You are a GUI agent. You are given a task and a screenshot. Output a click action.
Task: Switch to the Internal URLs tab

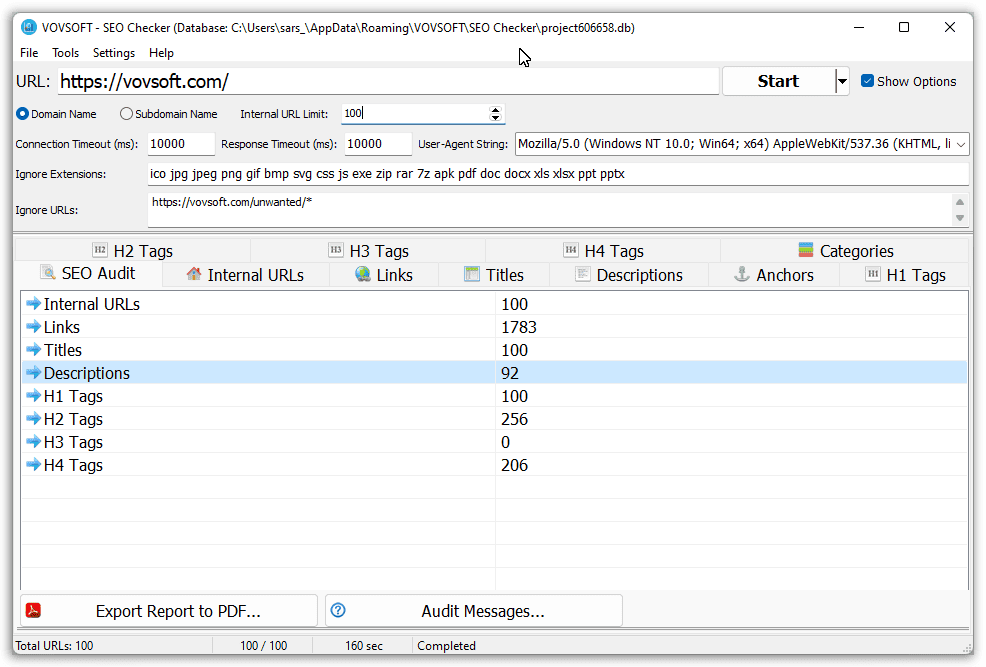coord(246,275)
